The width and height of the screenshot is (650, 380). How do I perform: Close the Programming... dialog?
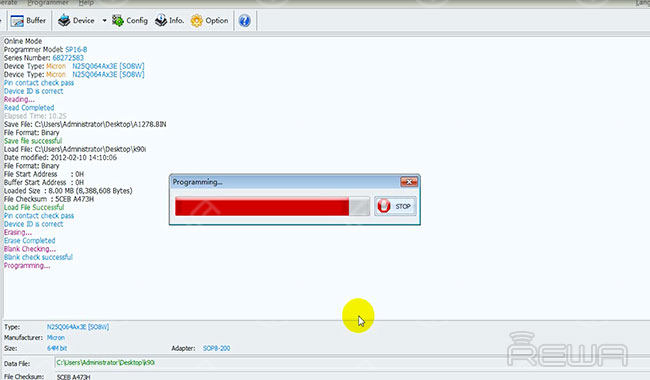coord(409,182)
